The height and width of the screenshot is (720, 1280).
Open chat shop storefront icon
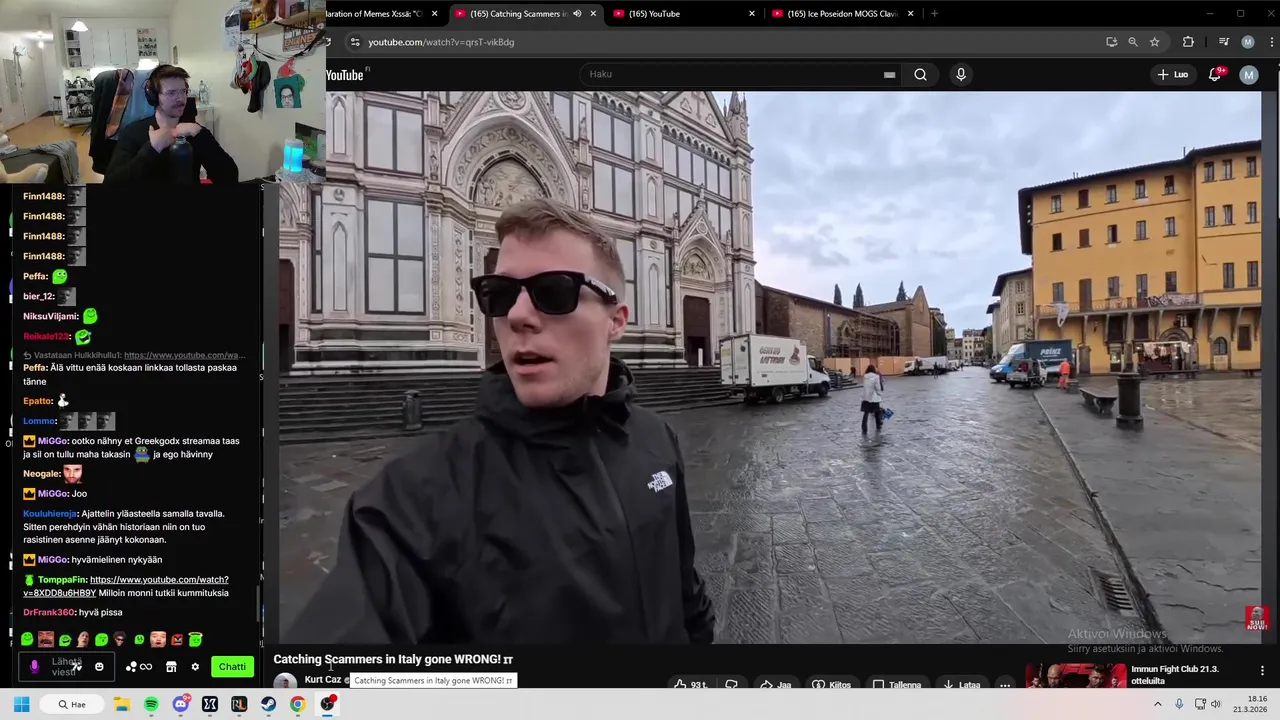pos(171,667)
